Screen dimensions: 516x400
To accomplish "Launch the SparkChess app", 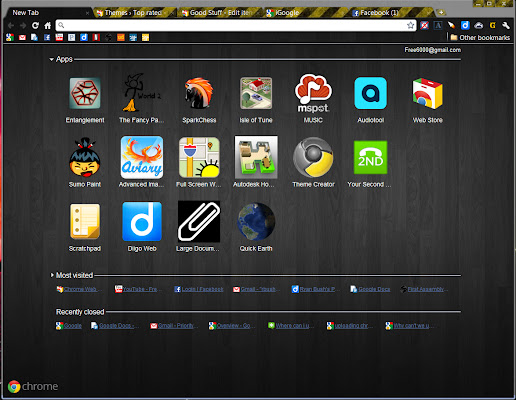I will click(x=199, y=93).
